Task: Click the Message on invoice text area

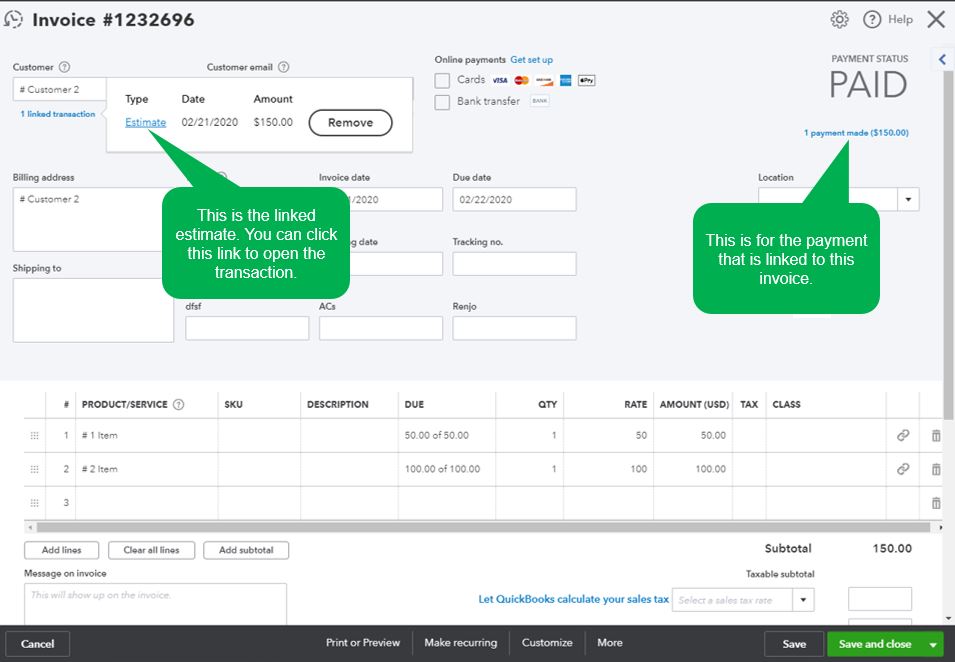Action: click(x=155, y=604)
